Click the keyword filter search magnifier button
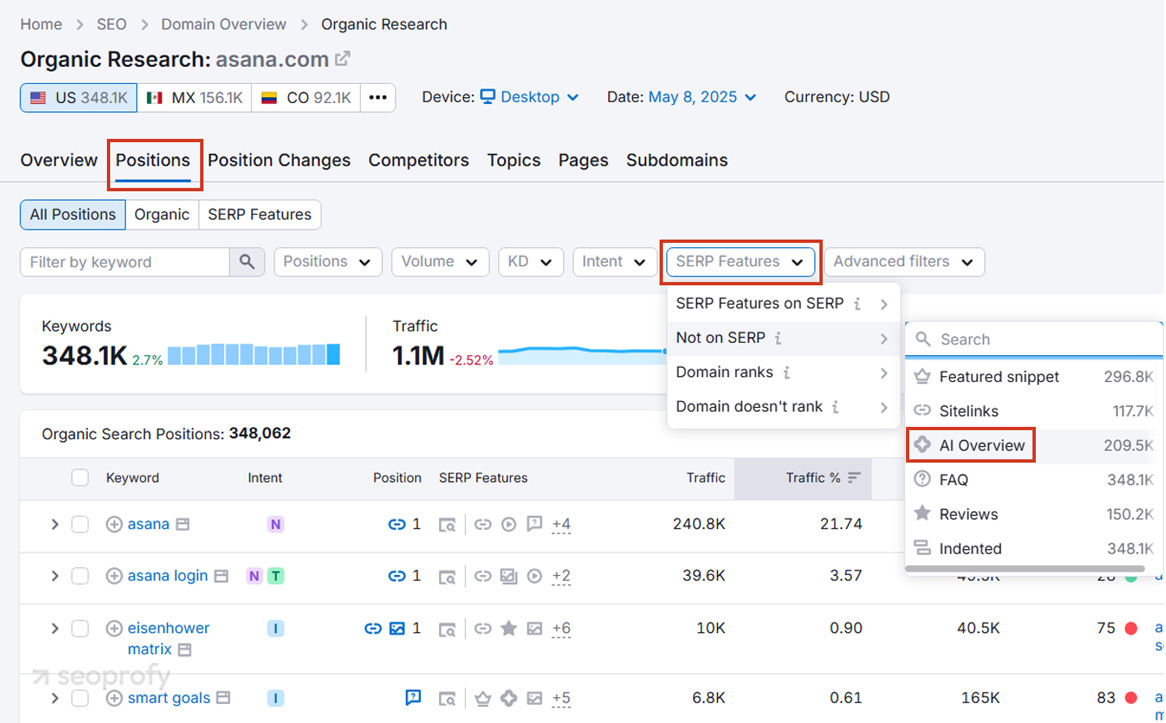This screenshot has width=1166, height=723. [247, 262]
